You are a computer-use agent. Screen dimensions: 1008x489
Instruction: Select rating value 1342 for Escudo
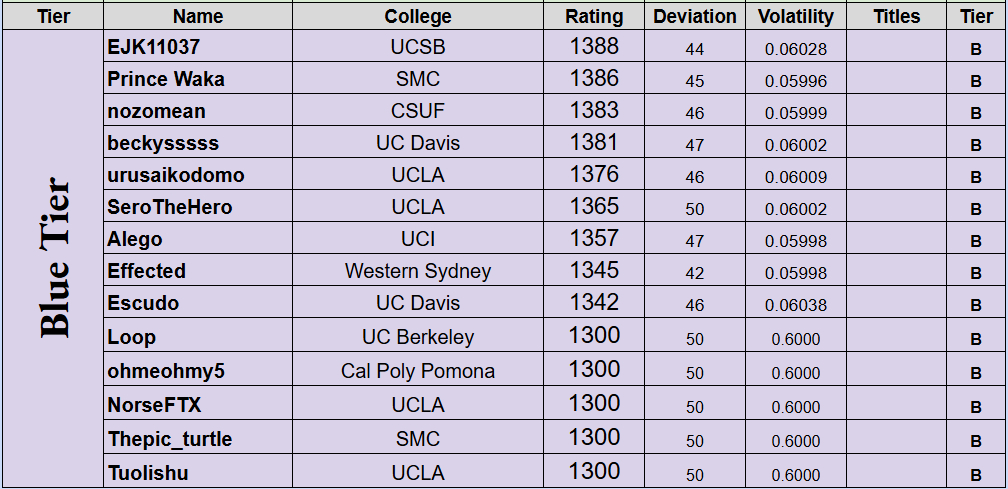click(594, 303)
